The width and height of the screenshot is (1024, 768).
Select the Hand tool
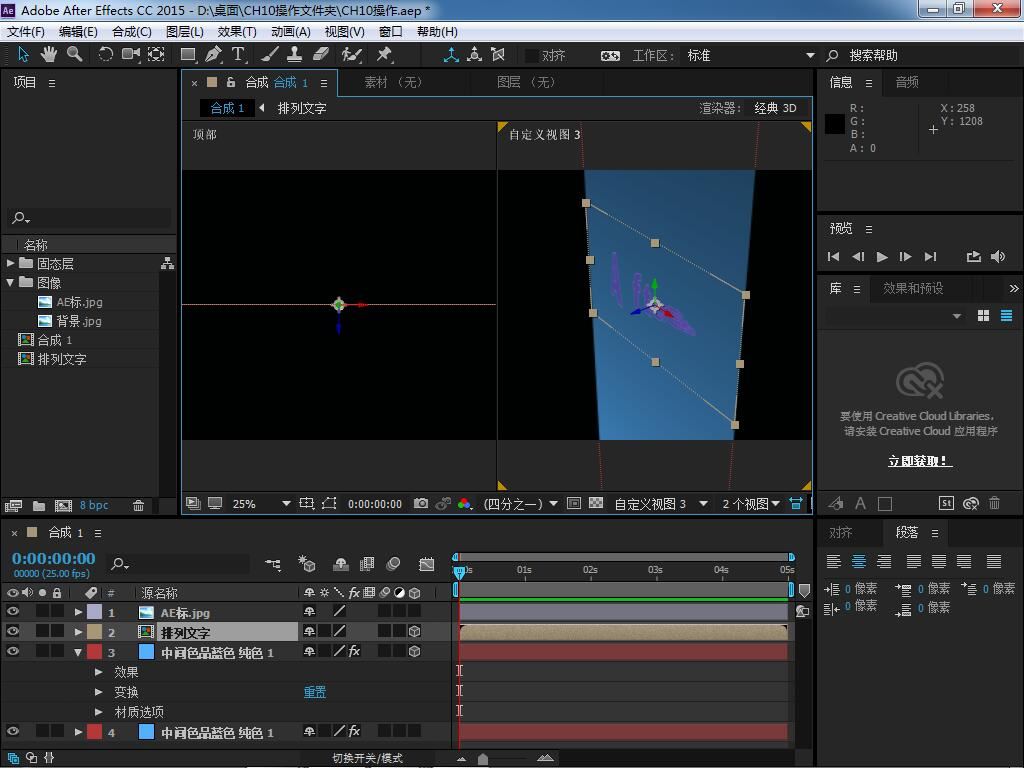[48, 55]
